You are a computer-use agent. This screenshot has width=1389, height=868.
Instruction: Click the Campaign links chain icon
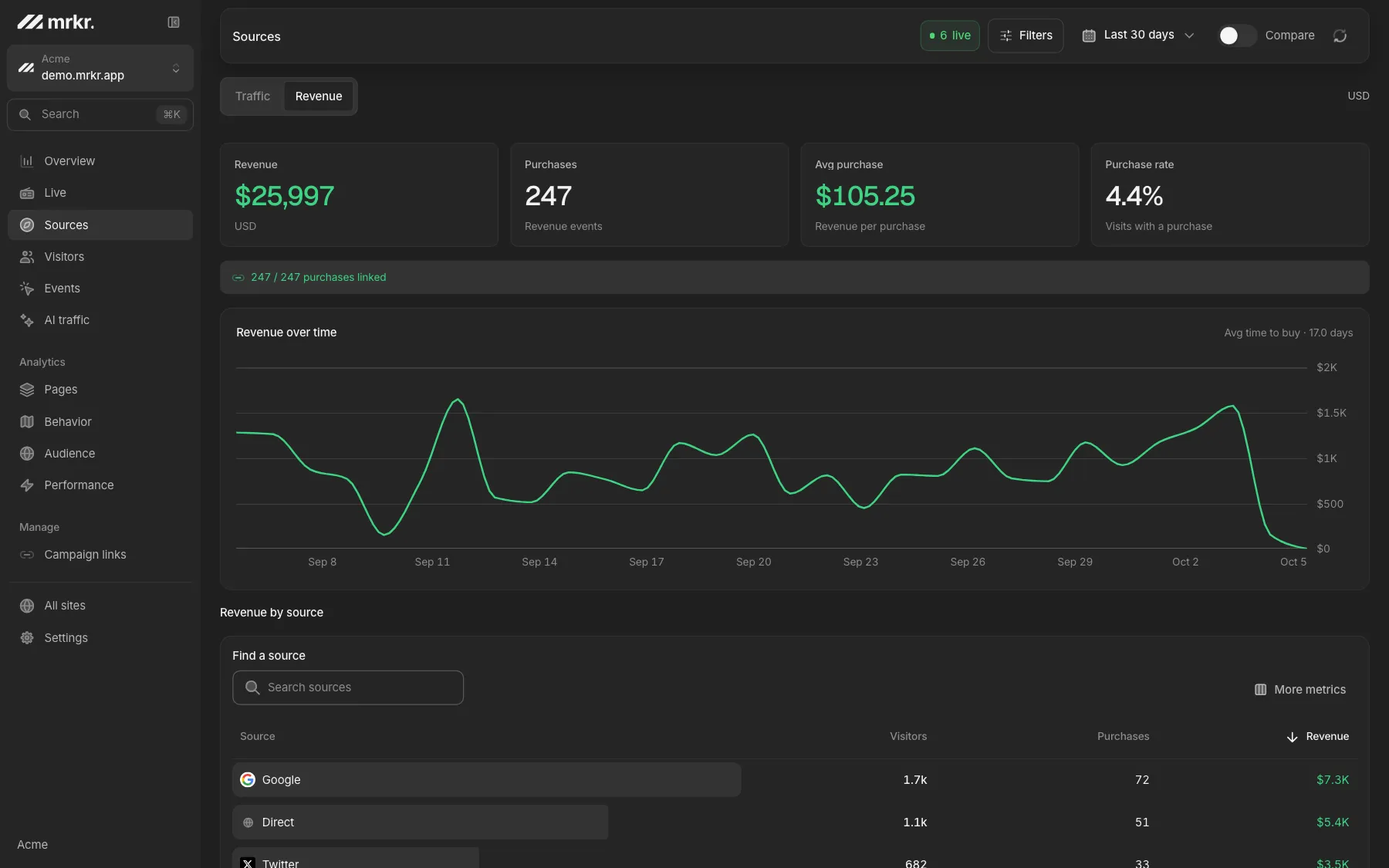pos(27,555)
